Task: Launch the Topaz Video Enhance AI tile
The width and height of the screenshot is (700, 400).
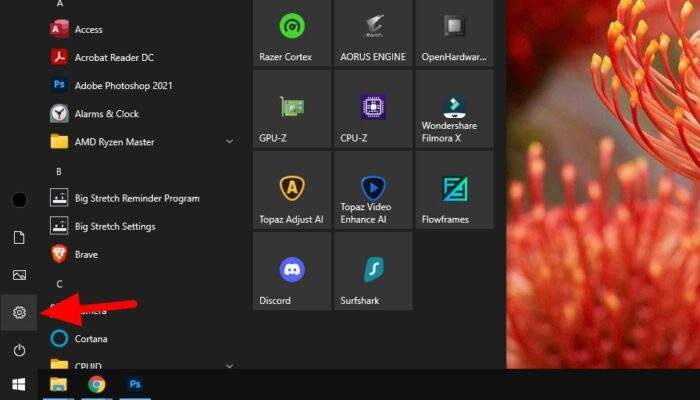Action: coord(373,190)
